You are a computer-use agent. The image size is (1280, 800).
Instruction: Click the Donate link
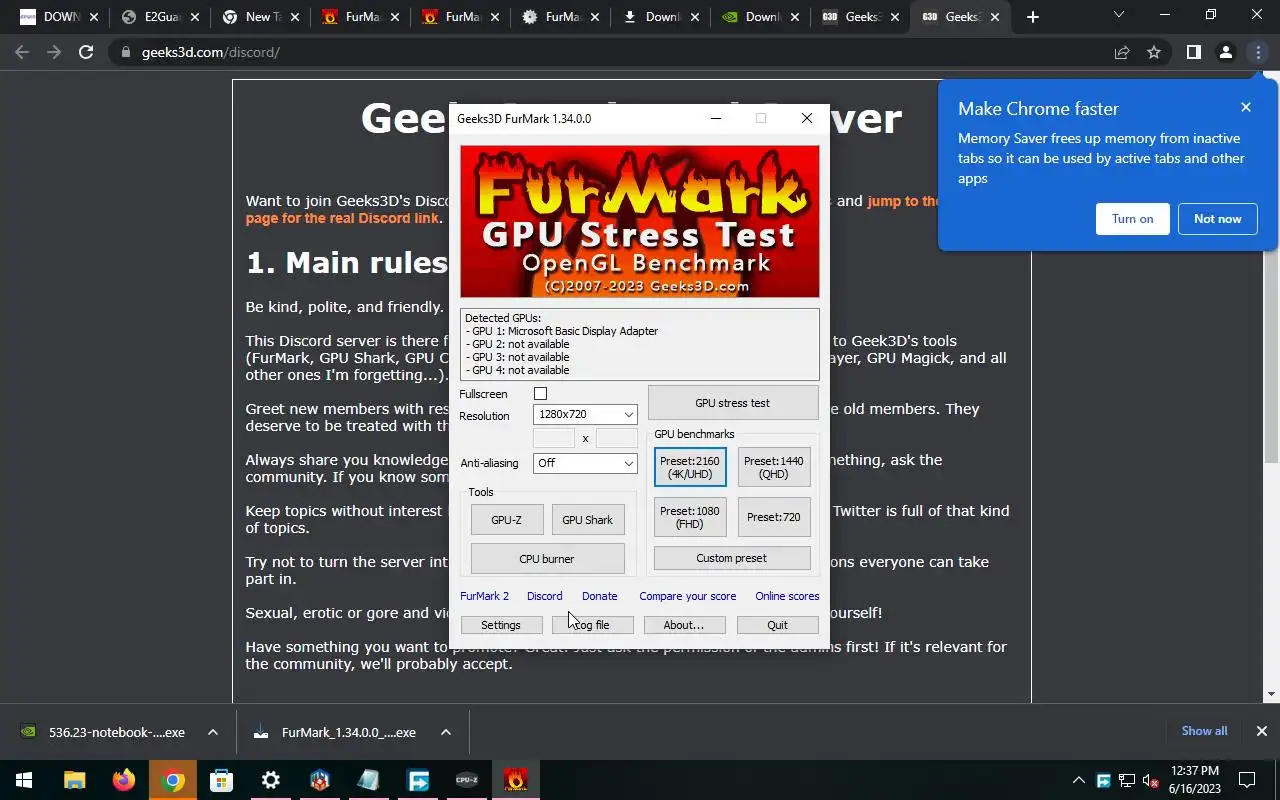pos(600,596)
